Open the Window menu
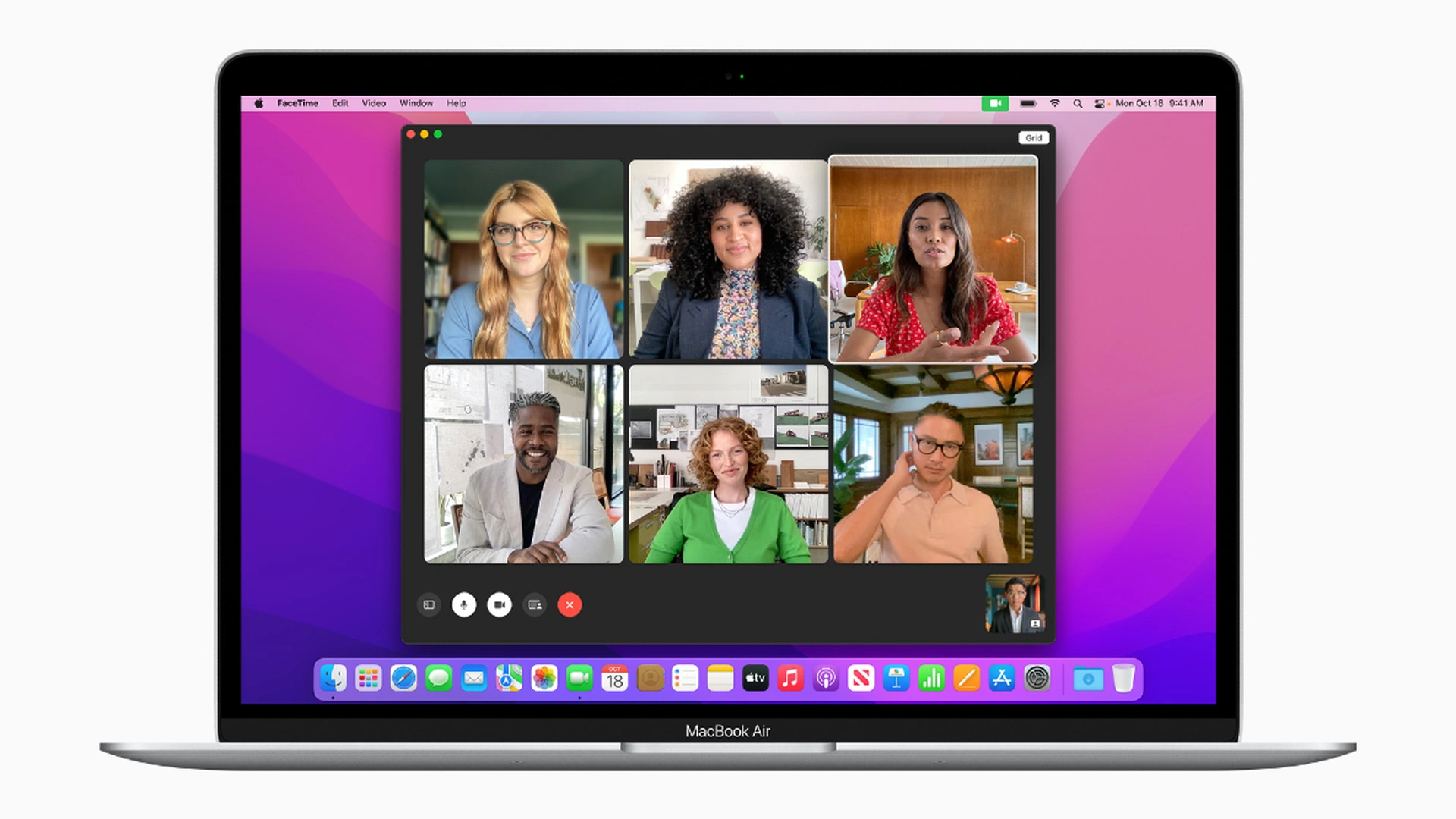Image resolution: width=1456 pixels, height=819 pixels. 416,103
